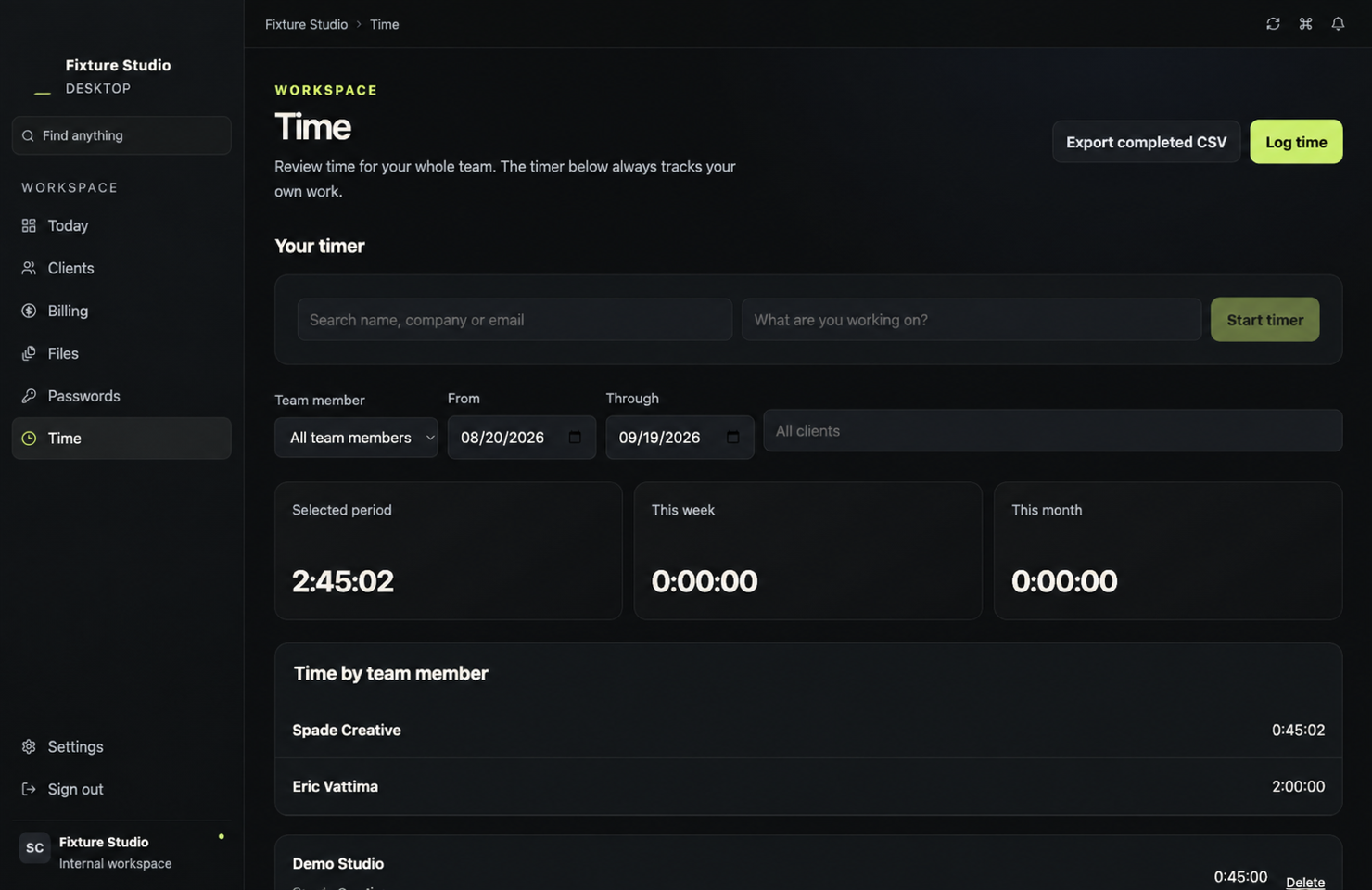
Task: Click the Time clock icon
Action: (29, 439)
